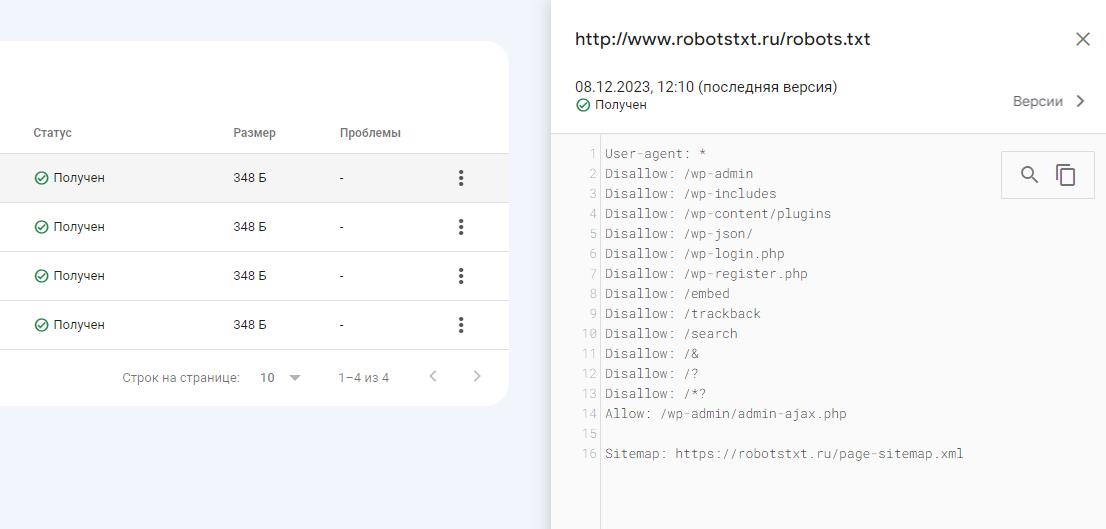This screenshot has height=529, width=1106.
Task: Click the Disallow: /*? line
Action: (656, 393)
